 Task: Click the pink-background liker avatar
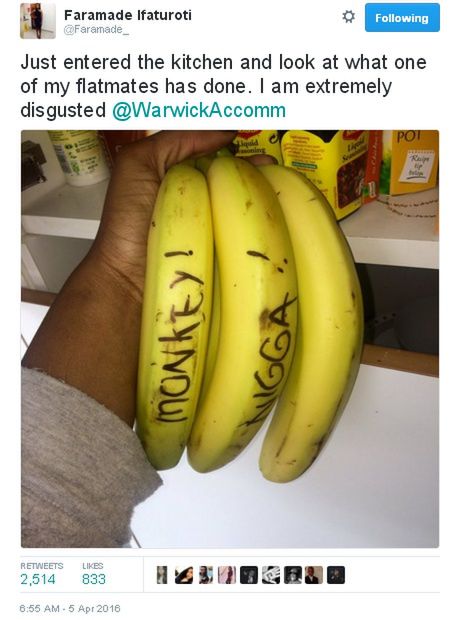click(x=227, y=575)
